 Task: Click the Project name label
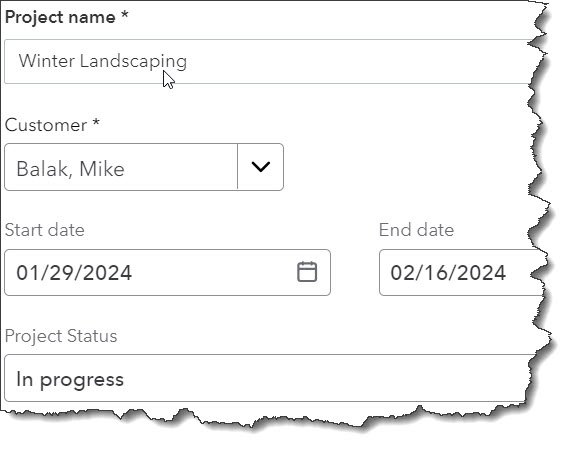67,17
